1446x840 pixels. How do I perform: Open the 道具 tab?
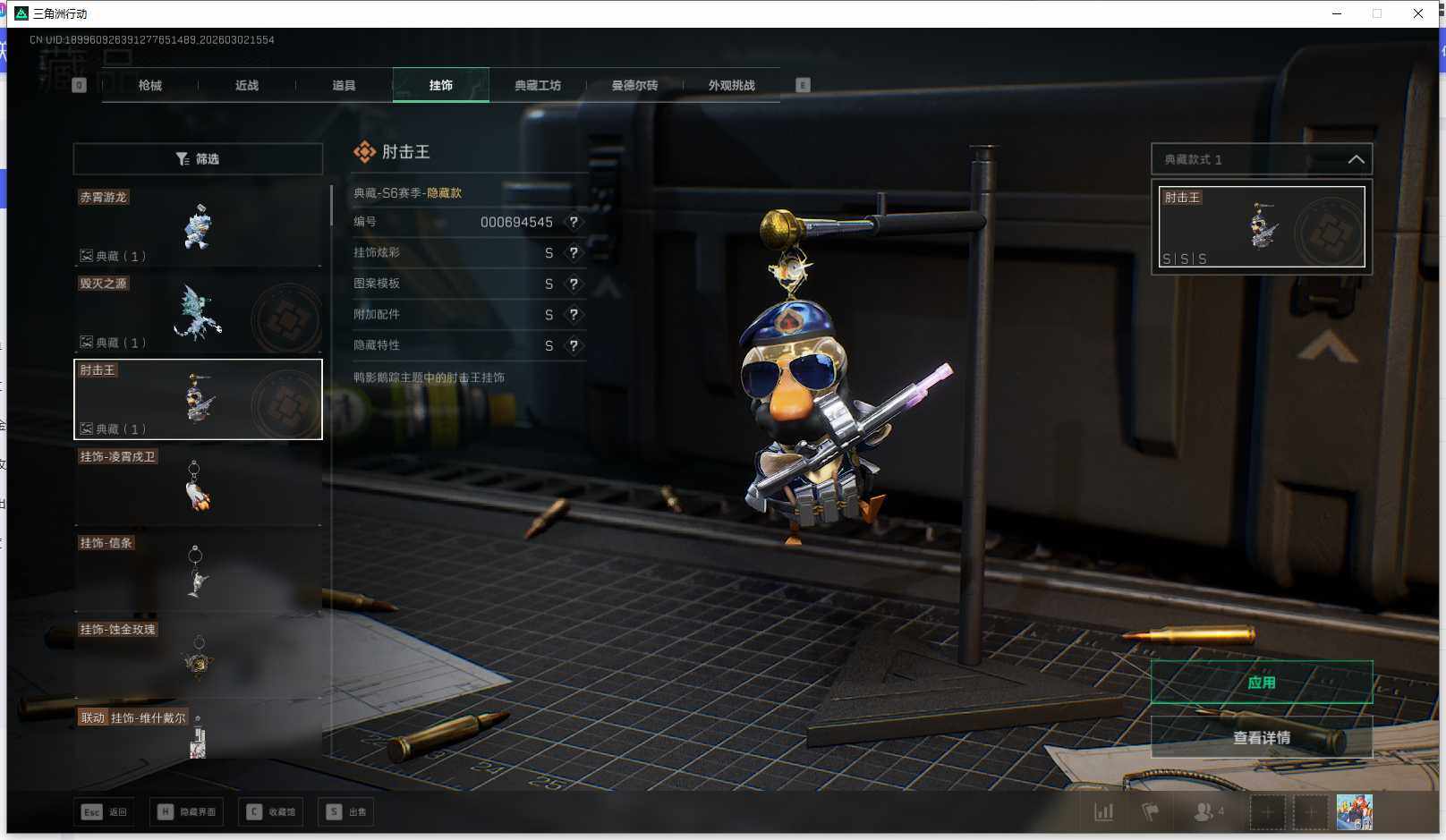pos(344,86)
